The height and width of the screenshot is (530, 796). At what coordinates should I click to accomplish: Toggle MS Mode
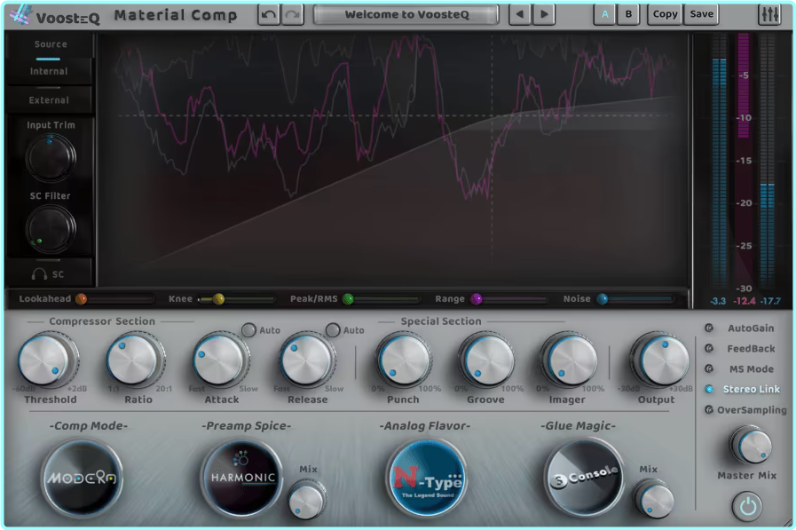(740, 369)
